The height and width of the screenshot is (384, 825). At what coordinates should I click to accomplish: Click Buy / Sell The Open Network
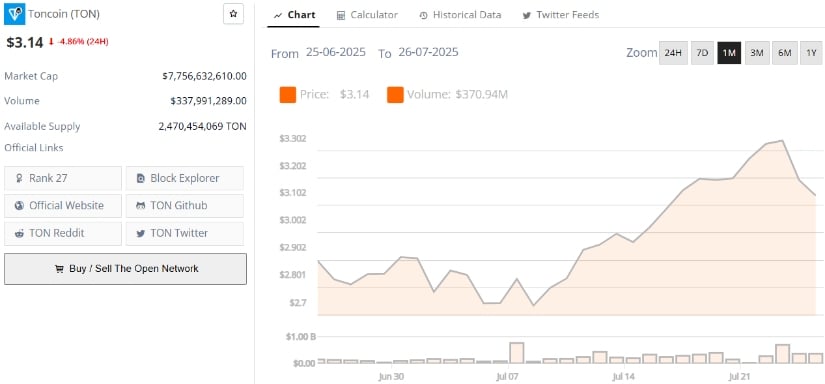[x=125, y=269]
